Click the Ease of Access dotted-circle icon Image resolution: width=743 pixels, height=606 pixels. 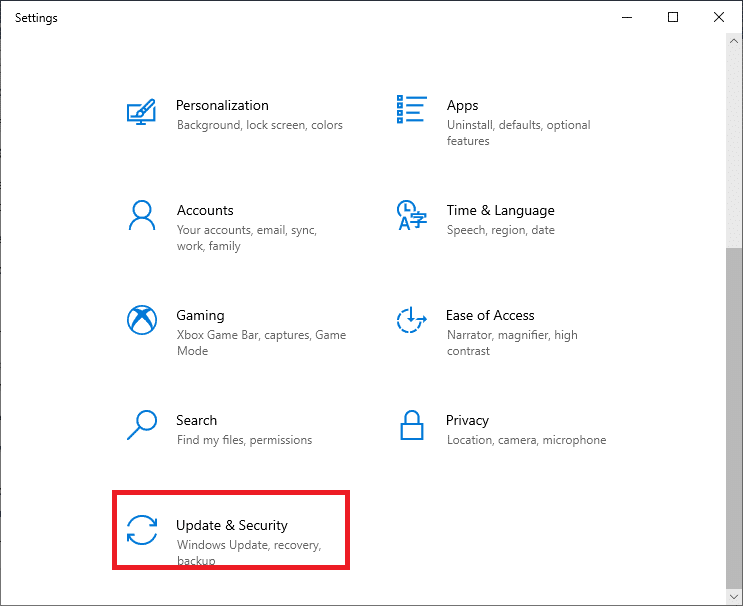click(x=412, y=320)
